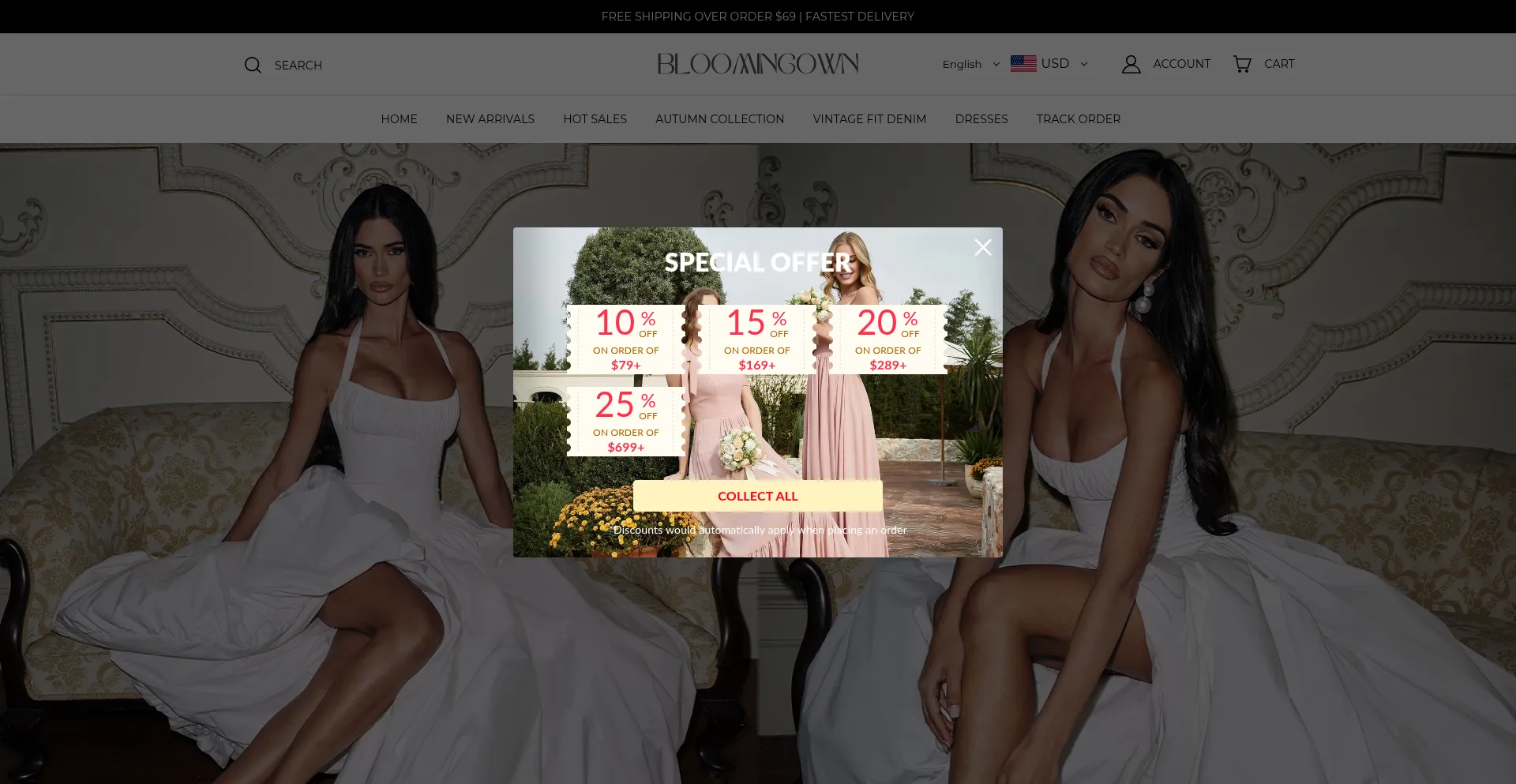Viewport: 1516px width, 784px height.
Task: Open New Arrivals menu
Action: [490, 119]
